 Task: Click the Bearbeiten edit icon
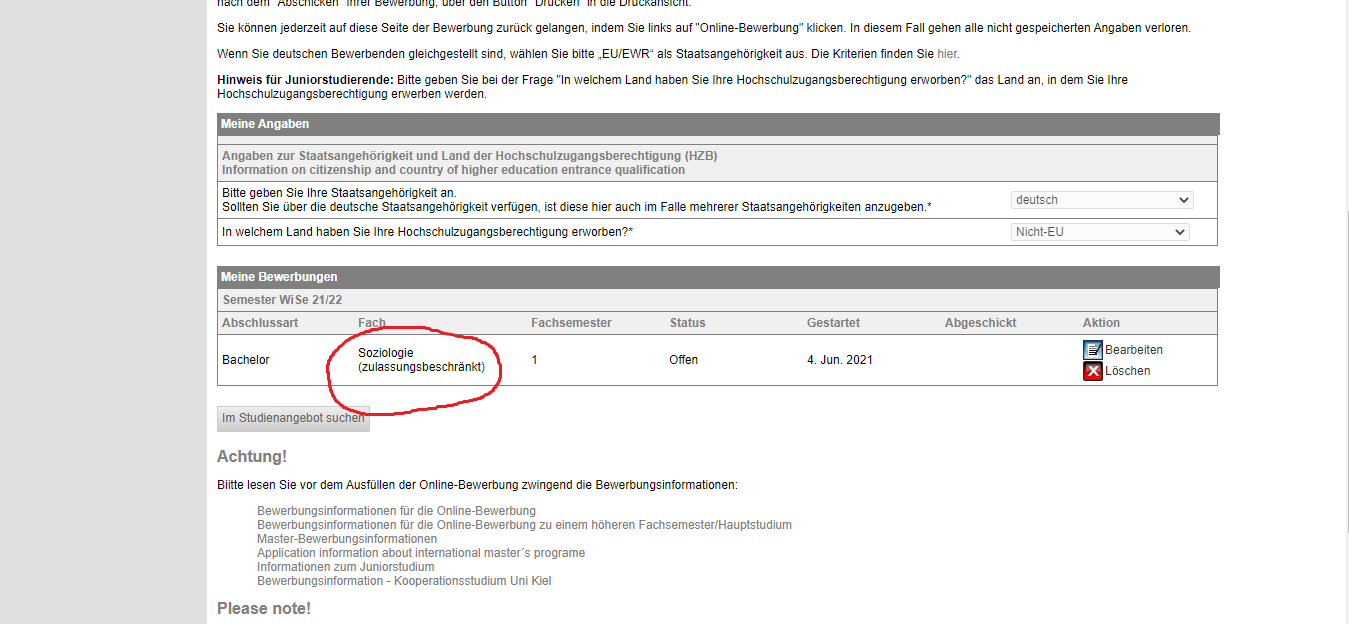click(1092, 350)
